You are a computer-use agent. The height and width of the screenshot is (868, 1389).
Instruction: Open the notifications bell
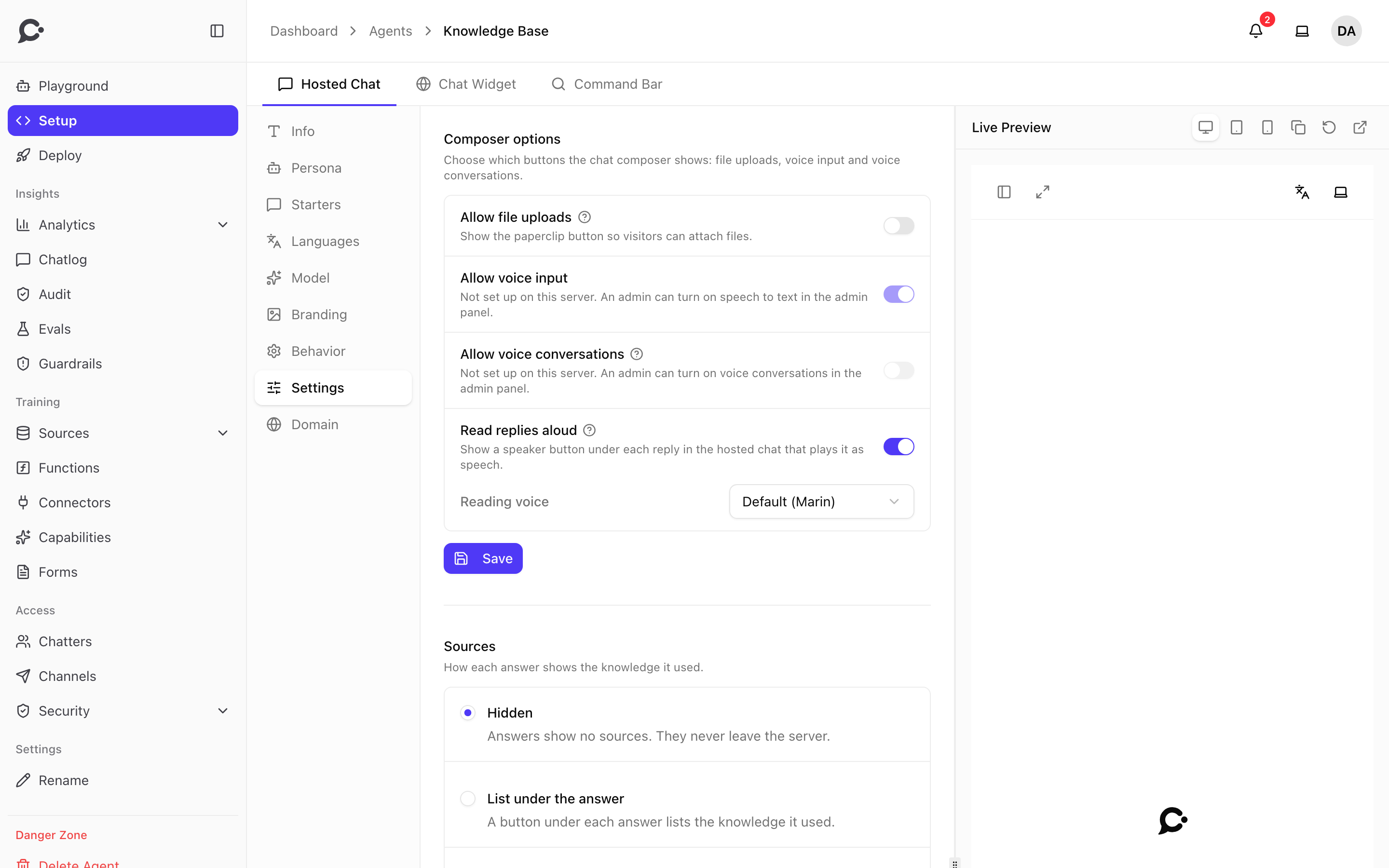[1255, 31]
